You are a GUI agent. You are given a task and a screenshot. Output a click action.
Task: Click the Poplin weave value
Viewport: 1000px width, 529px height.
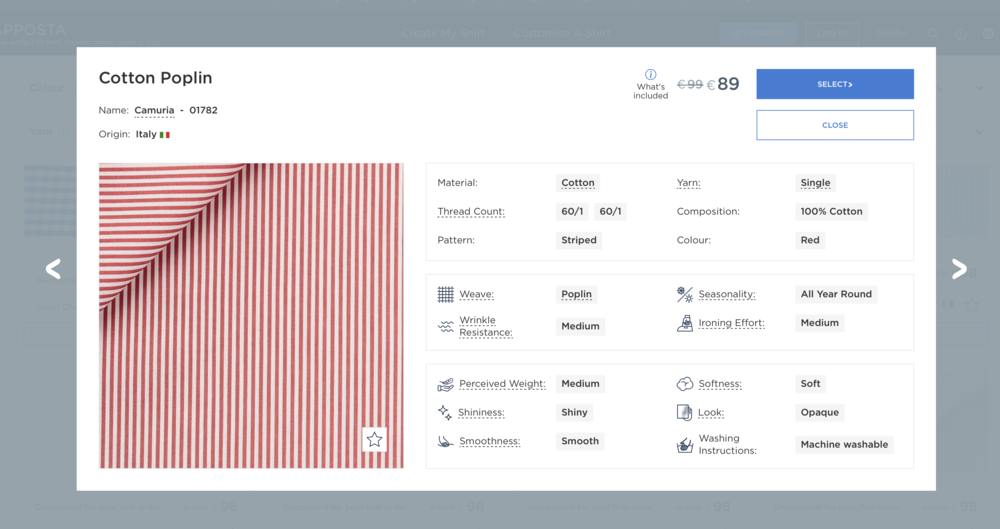(x=577, y=294)
